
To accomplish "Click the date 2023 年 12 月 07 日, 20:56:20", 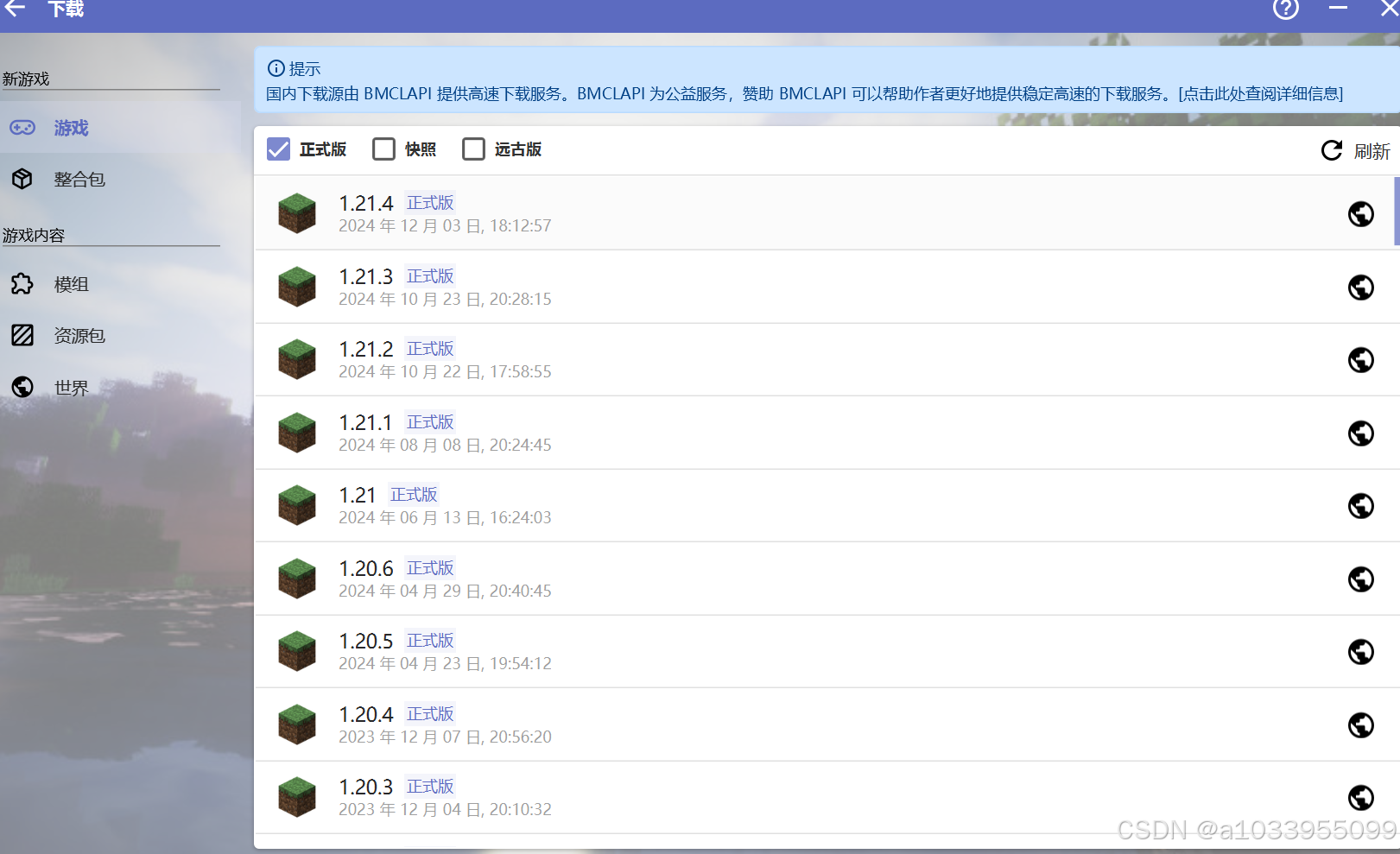I will [445, 737].
